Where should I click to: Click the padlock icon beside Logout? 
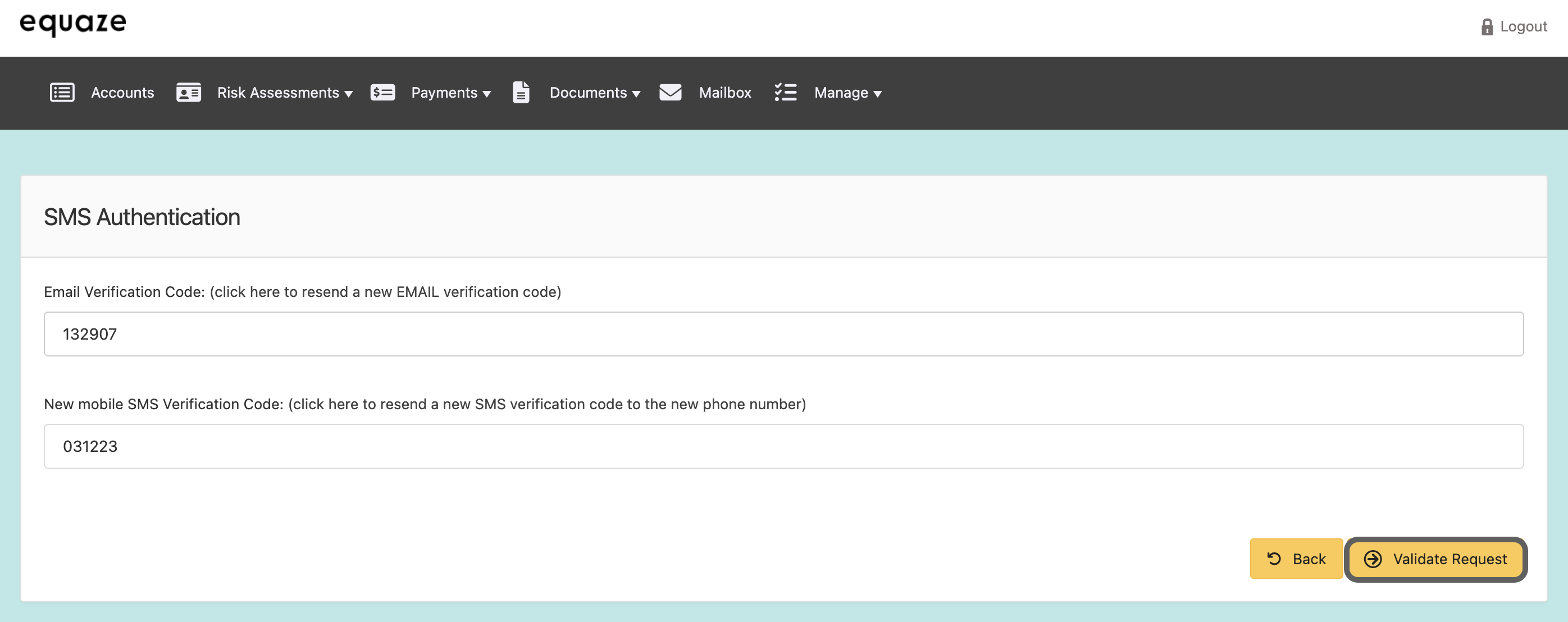[1487, 27]
